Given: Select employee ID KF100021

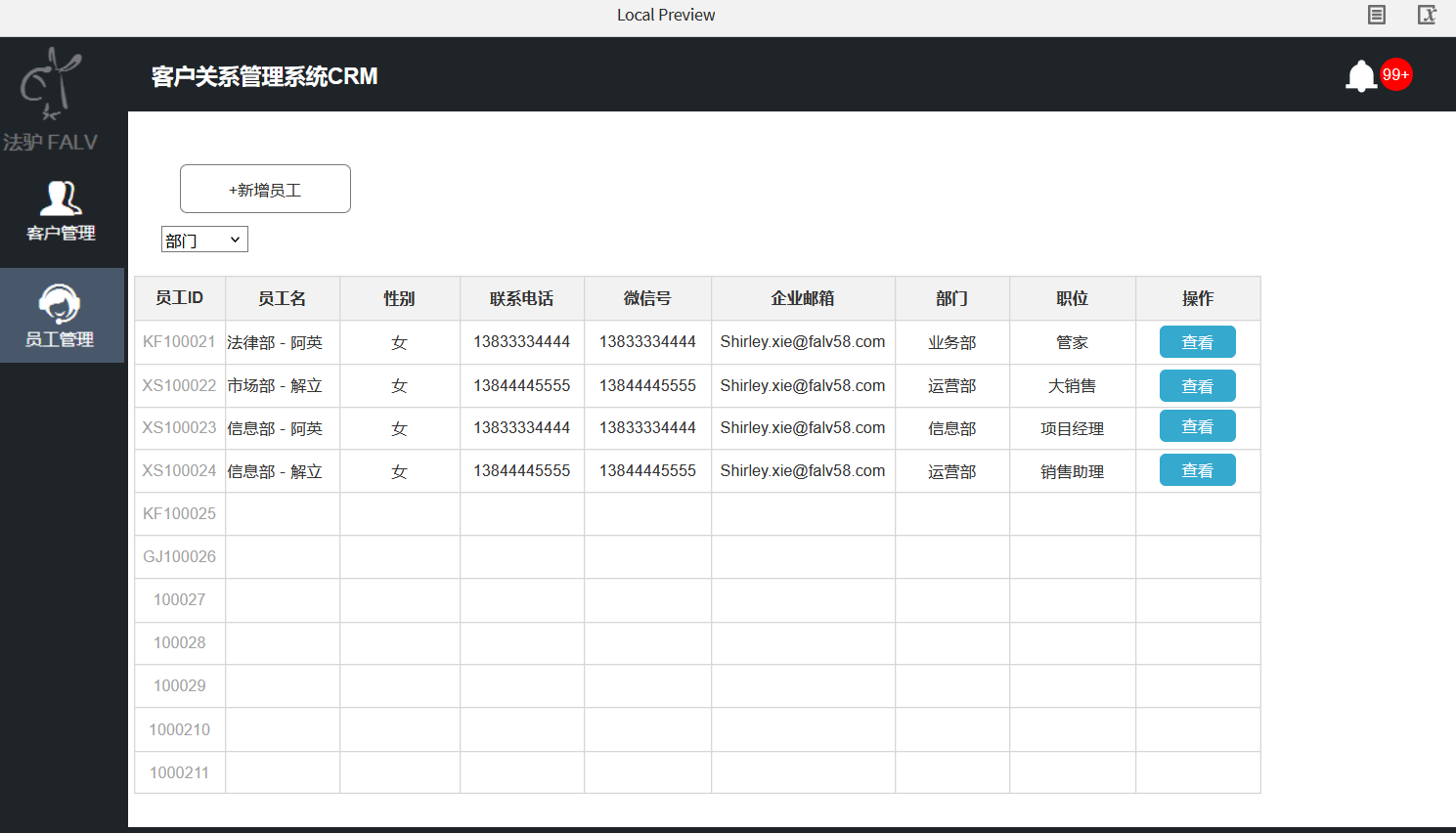Looking at the screenshot, I should [x=180, y=342].
